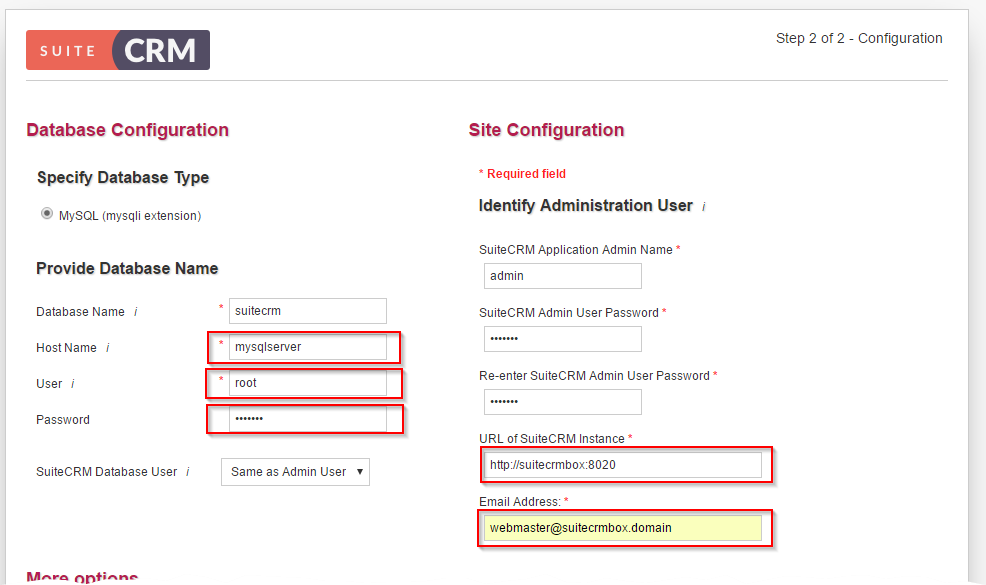The height and width of the screenshot is (585, 986).
Task: Click the info icon beside SuiteCRM Database User
Action: [187, 472]
